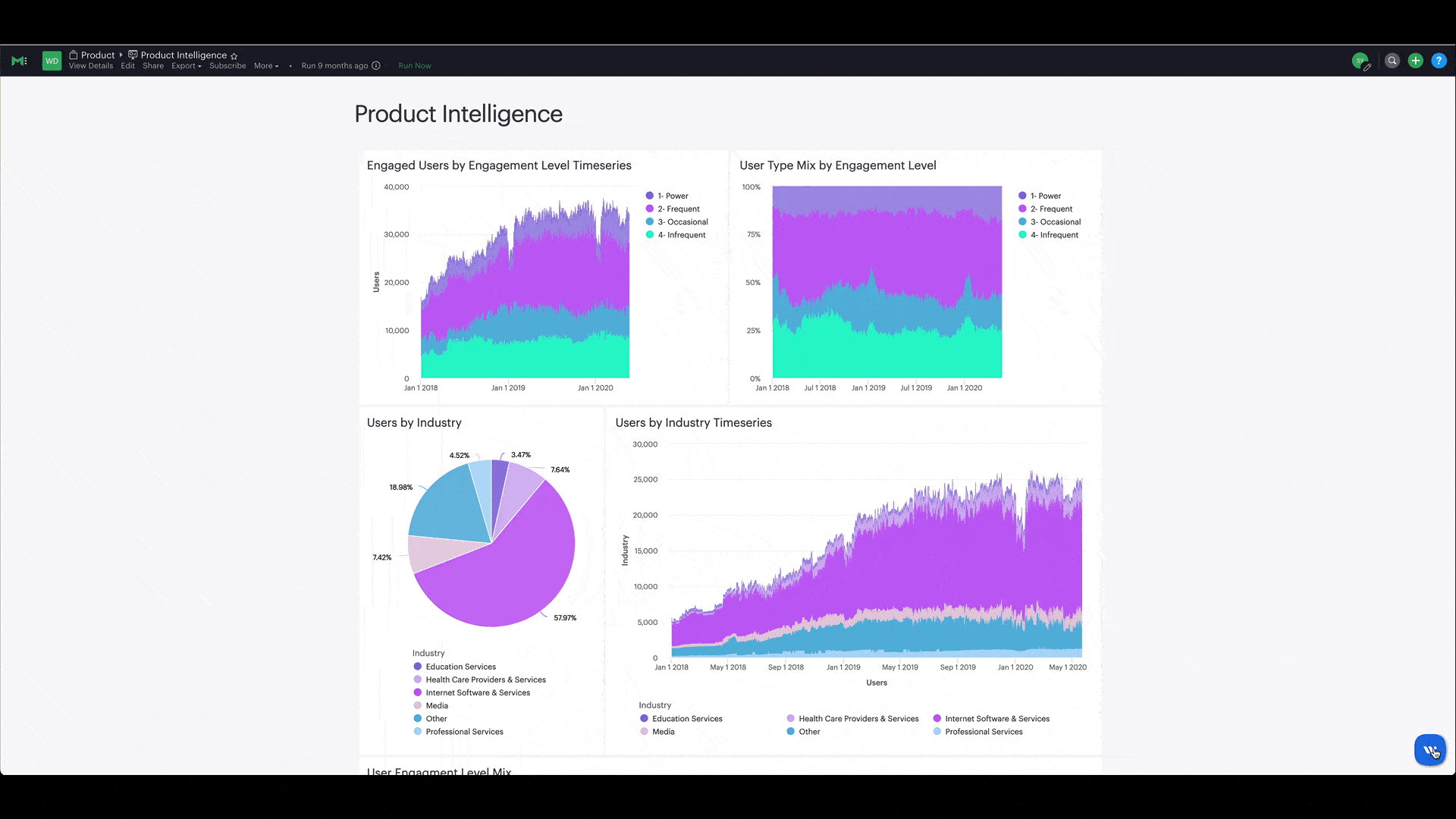Toggle Education Services in the pie chart legend
The height and width of the screenshot is (819, 1456).
460,667
